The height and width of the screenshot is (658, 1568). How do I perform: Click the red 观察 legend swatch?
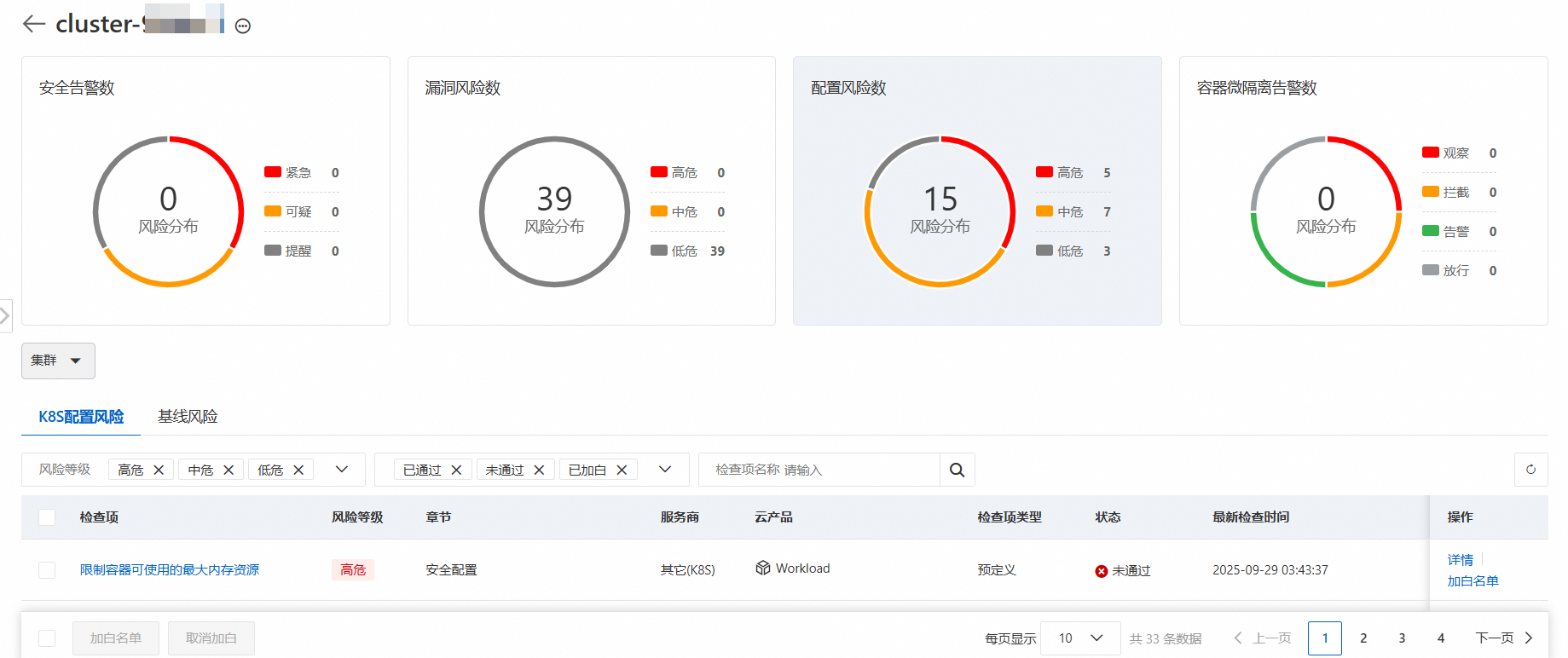[x=1431, y=153]
